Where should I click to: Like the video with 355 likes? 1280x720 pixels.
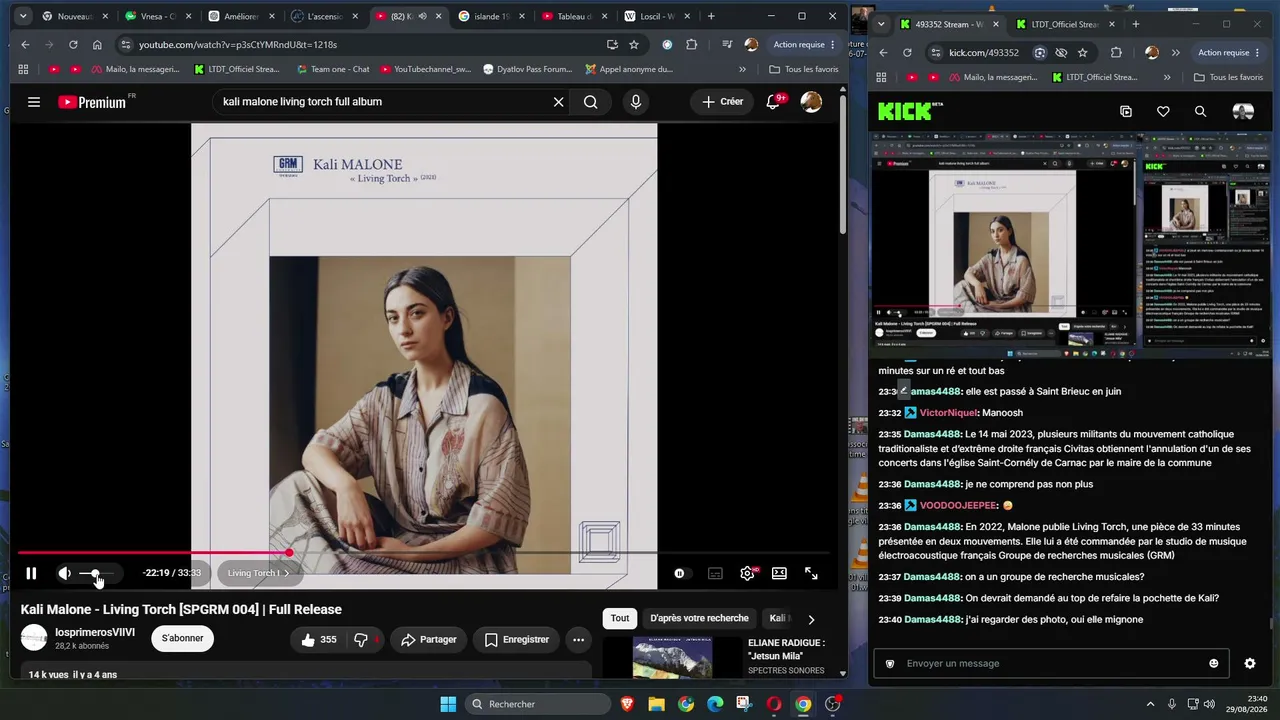(x=319, y=640)
